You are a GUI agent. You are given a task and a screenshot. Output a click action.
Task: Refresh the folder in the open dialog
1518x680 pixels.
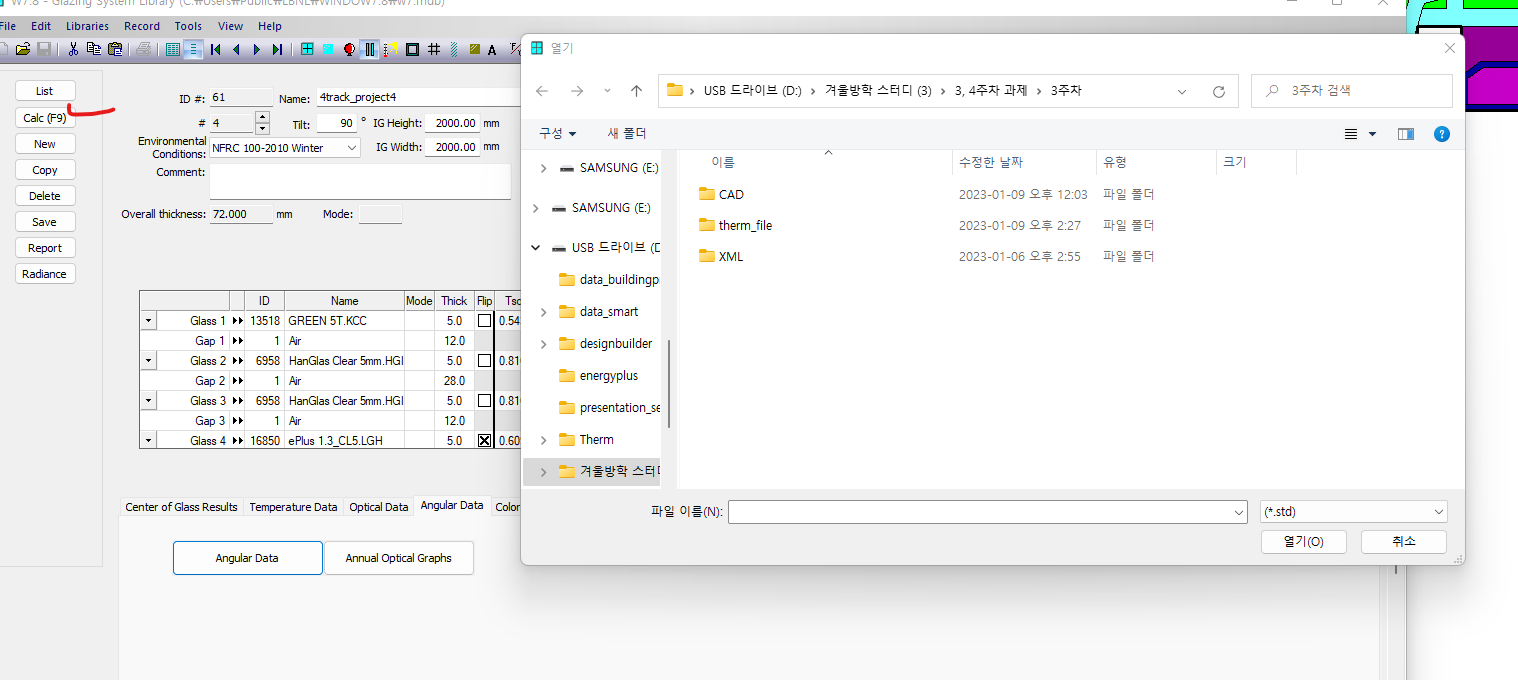point(1218,91)
